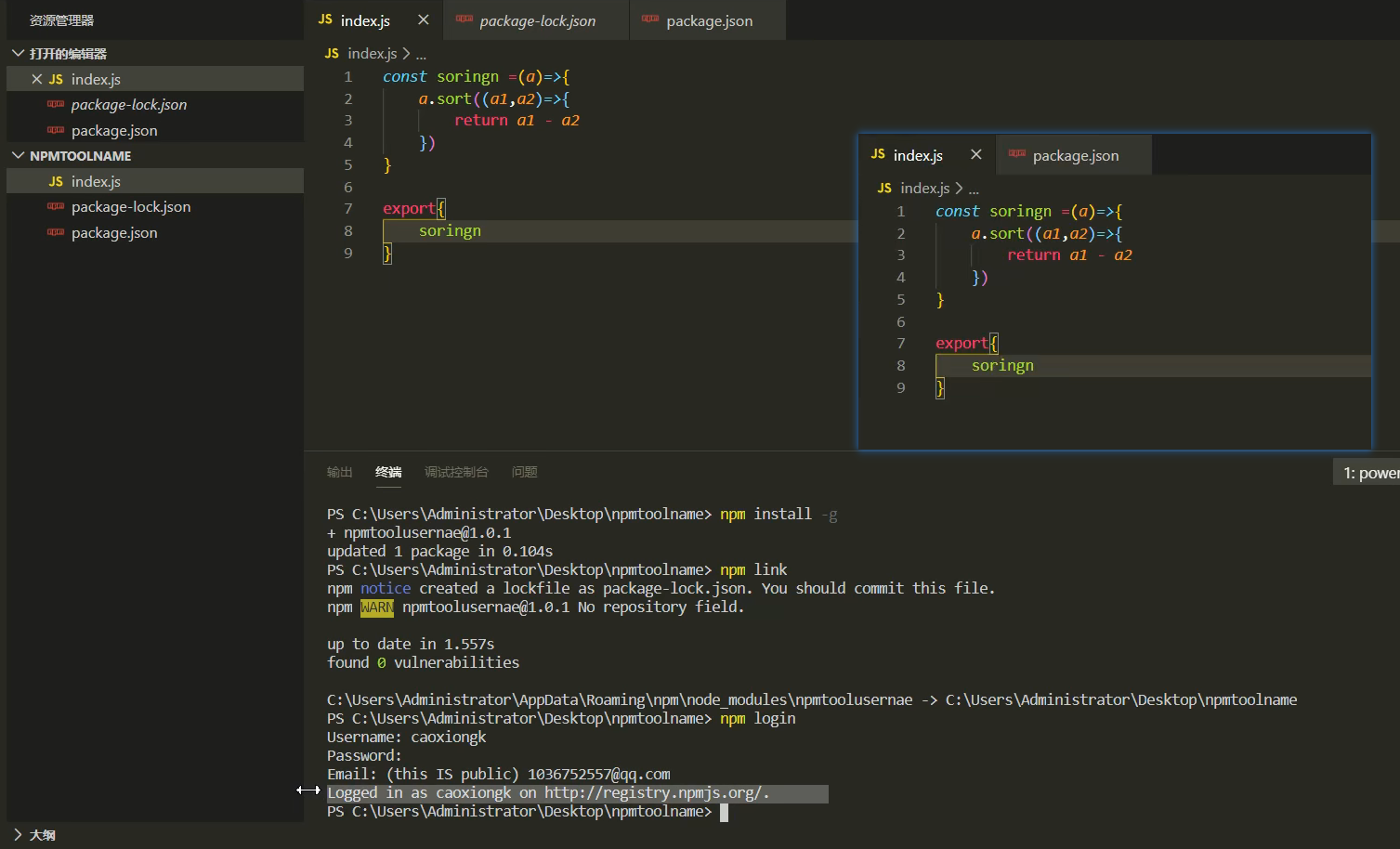Click index.js breadcrumb in main editor
Viewport: 1400px width, 849px height.
point(373,54)
